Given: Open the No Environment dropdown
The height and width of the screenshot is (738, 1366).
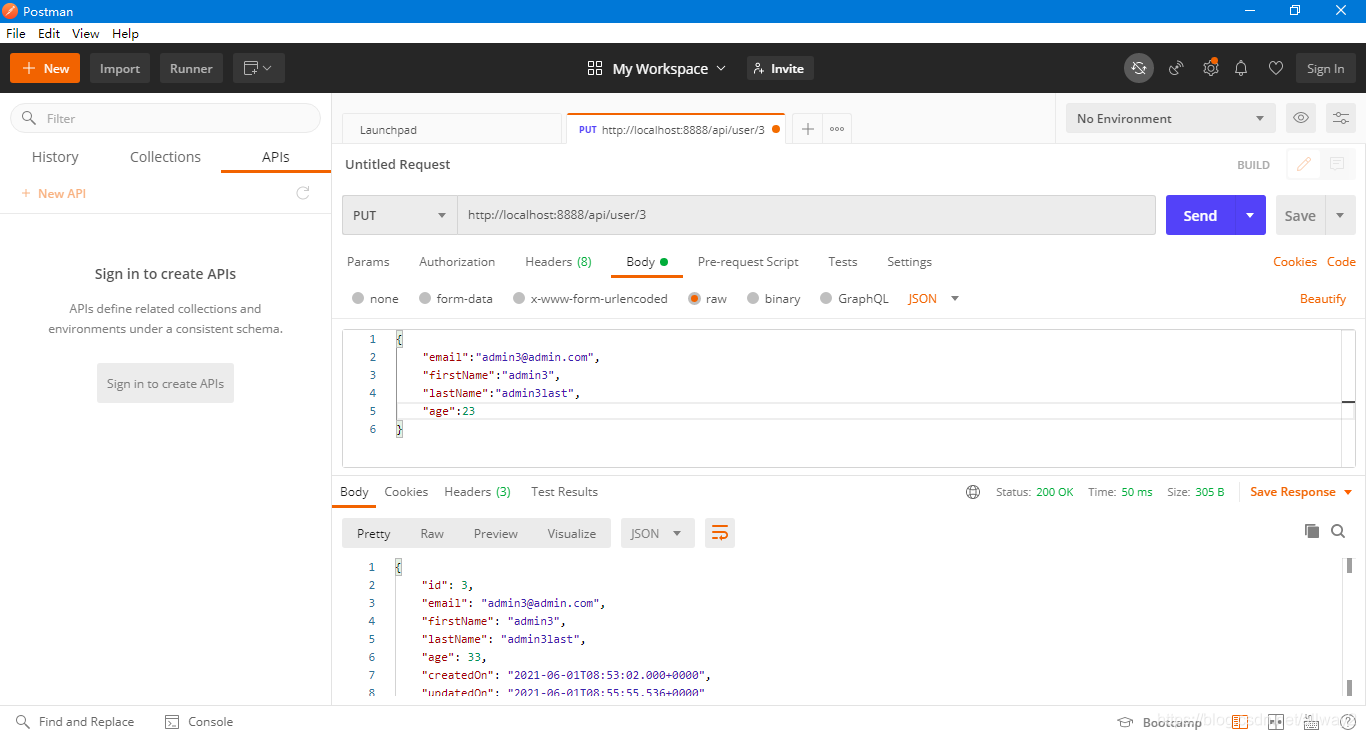Looking at the screenshot, I should coord(1170,118).
